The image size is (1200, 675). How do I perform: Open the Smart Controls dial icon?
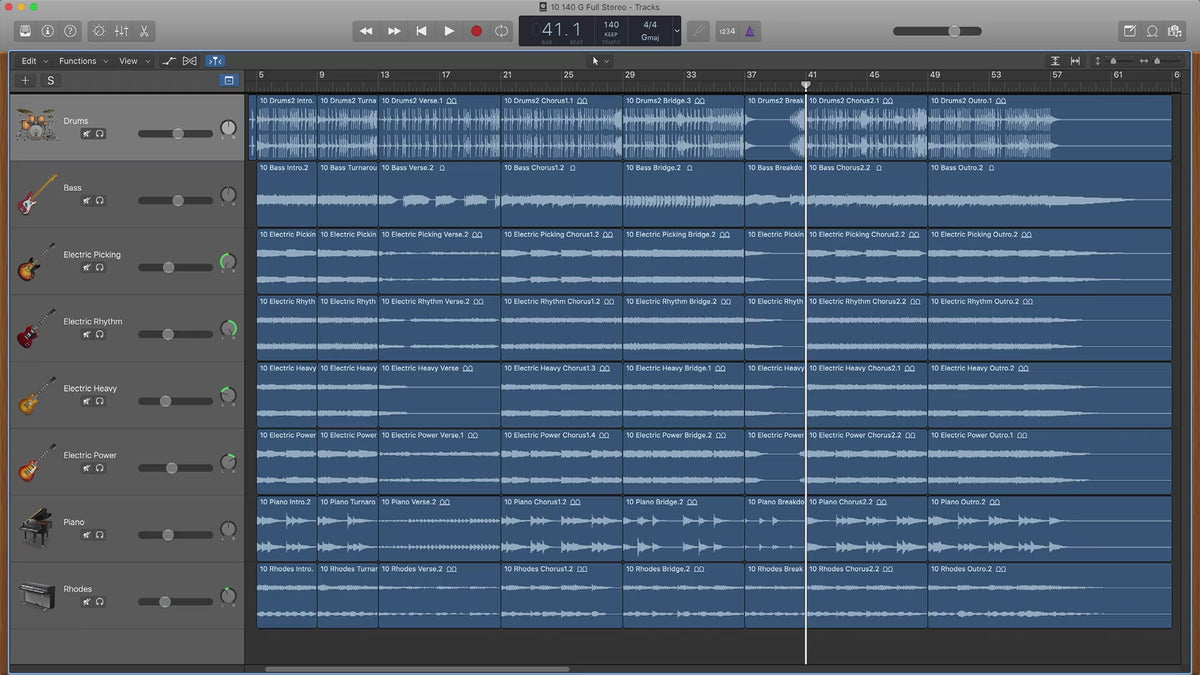(98, 31)
